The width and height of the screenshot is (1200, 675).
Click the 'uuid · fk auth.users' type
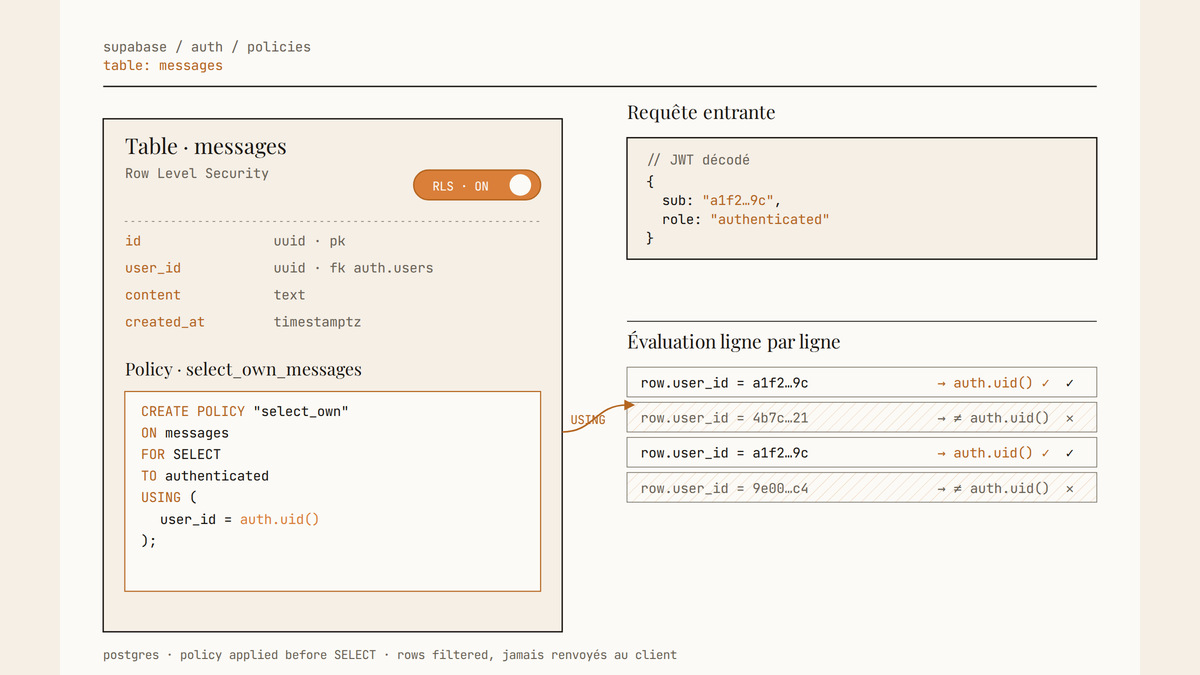pos(353,268)
